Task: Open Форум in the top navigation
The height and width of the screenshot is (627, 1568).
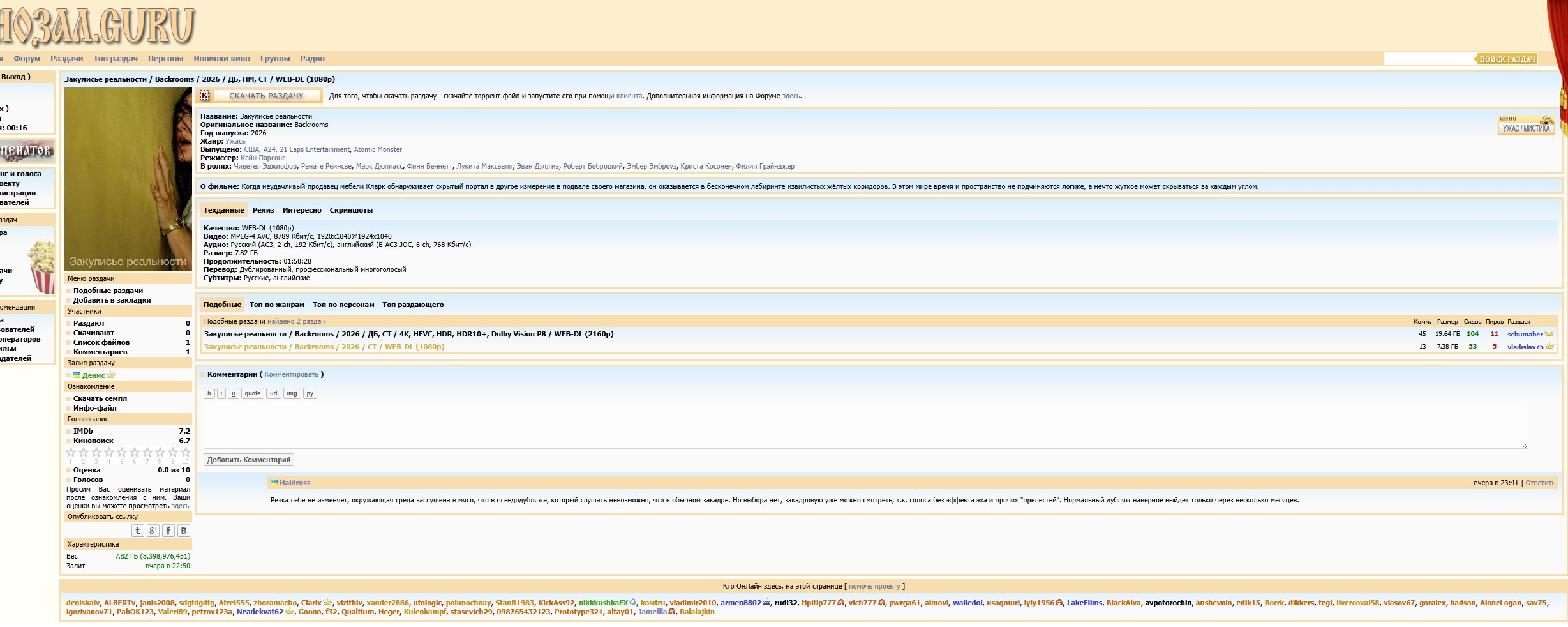Action: point(27,59)
